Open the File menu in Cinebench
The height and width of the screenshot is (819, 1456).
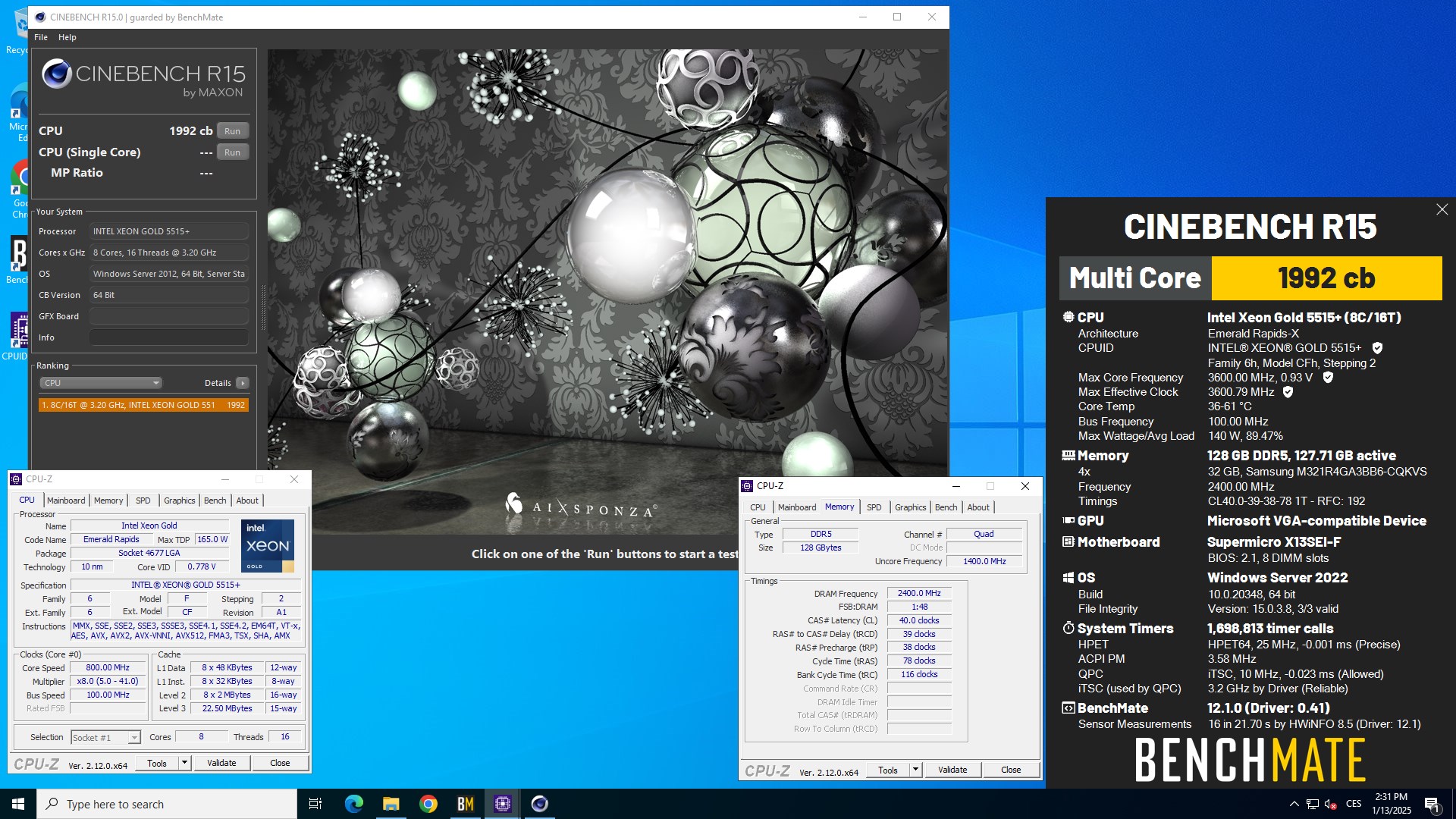click(x=41, y=37)
